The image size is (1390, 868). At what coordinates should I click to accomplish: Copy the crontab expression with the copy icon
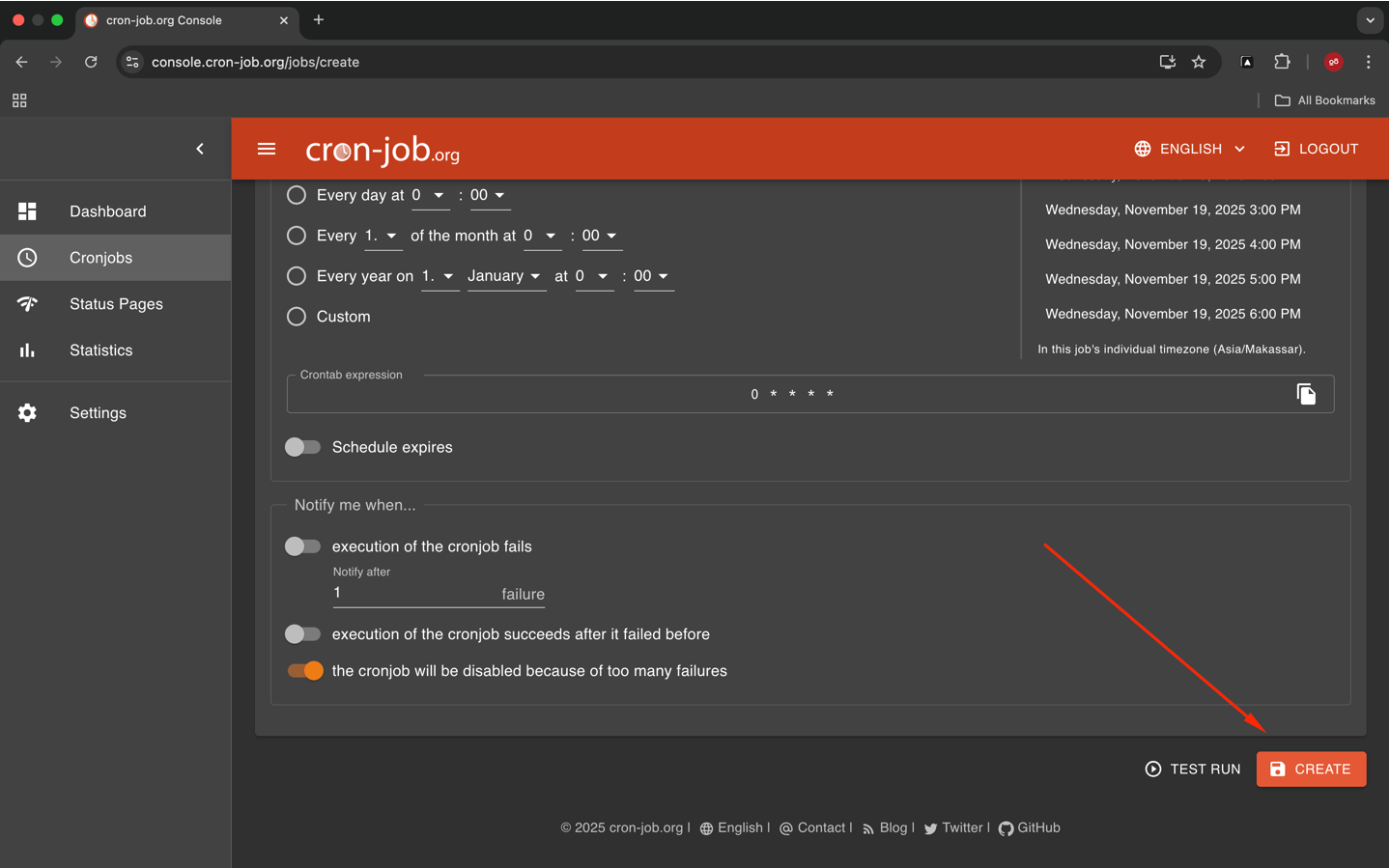tap(1306, 394)
